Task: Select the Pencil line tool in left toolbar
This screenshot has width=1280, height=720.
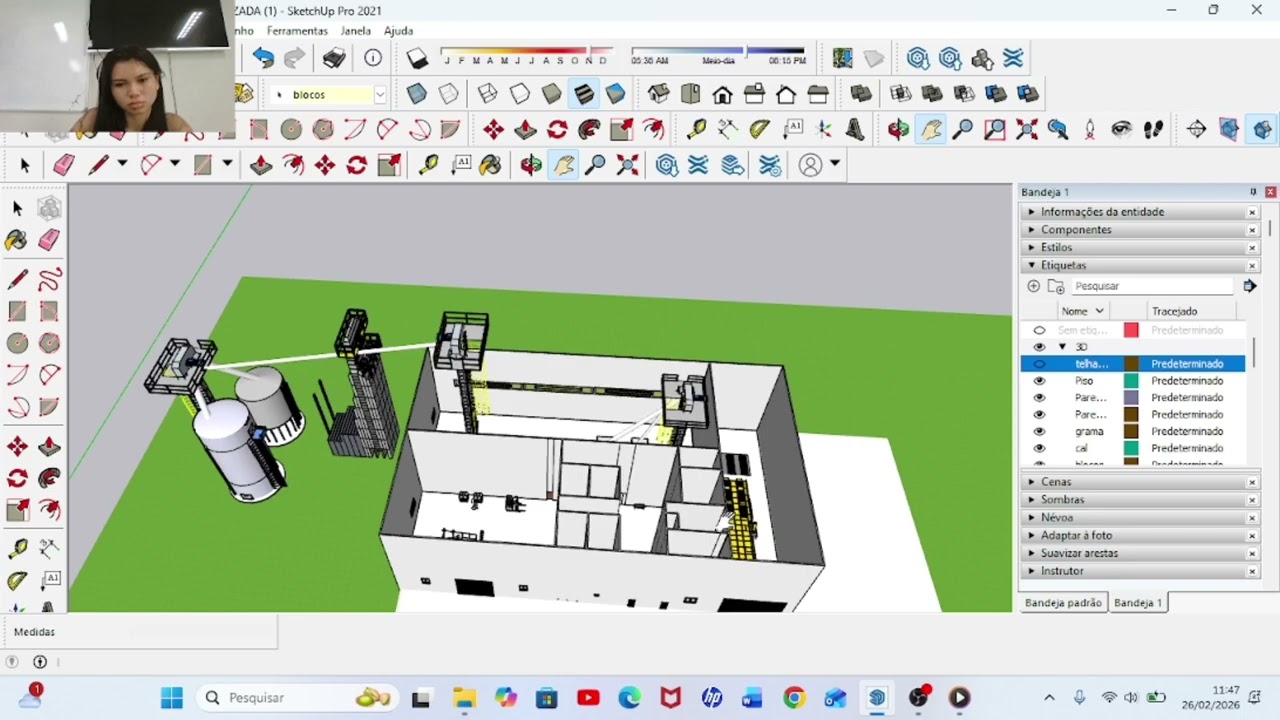Action: pos(17,280)
